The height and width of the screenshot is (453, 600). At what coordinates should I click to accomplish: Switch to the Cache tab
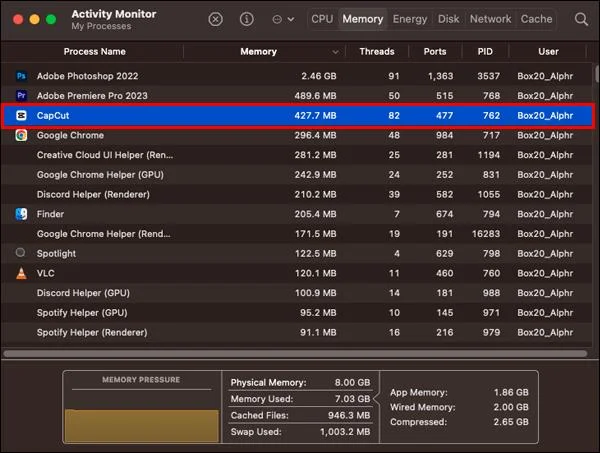(536, 19)
